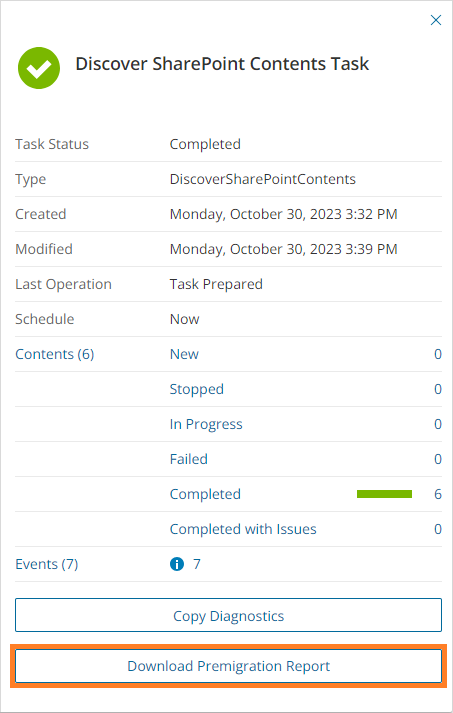Select the Failed contents status link
453x713 pixels.
[189, 459]
